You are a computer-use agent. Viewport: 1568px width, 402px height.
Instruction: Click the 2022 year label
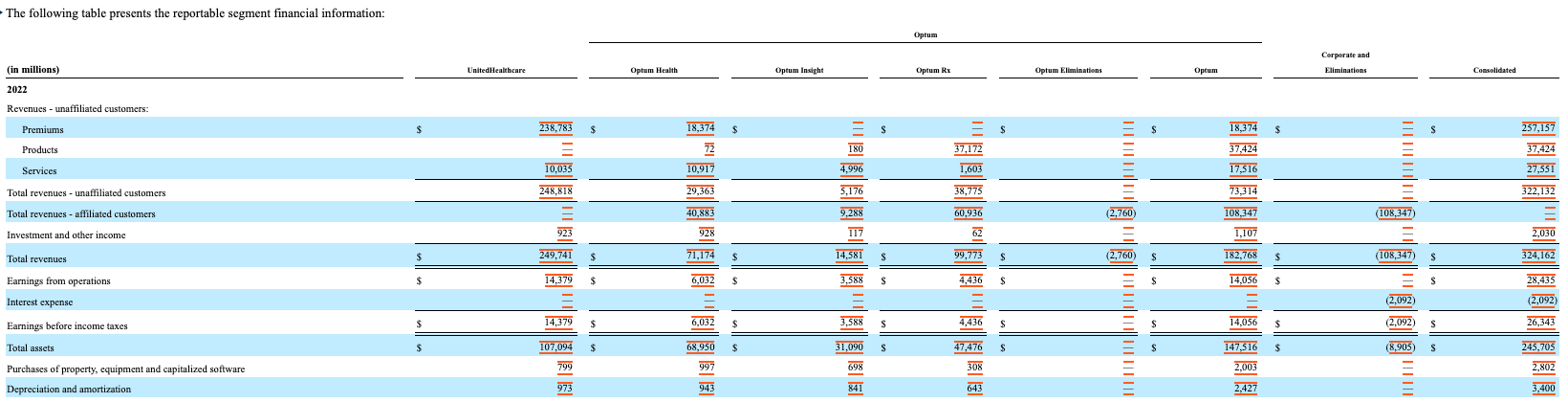[x=16, y=89]
